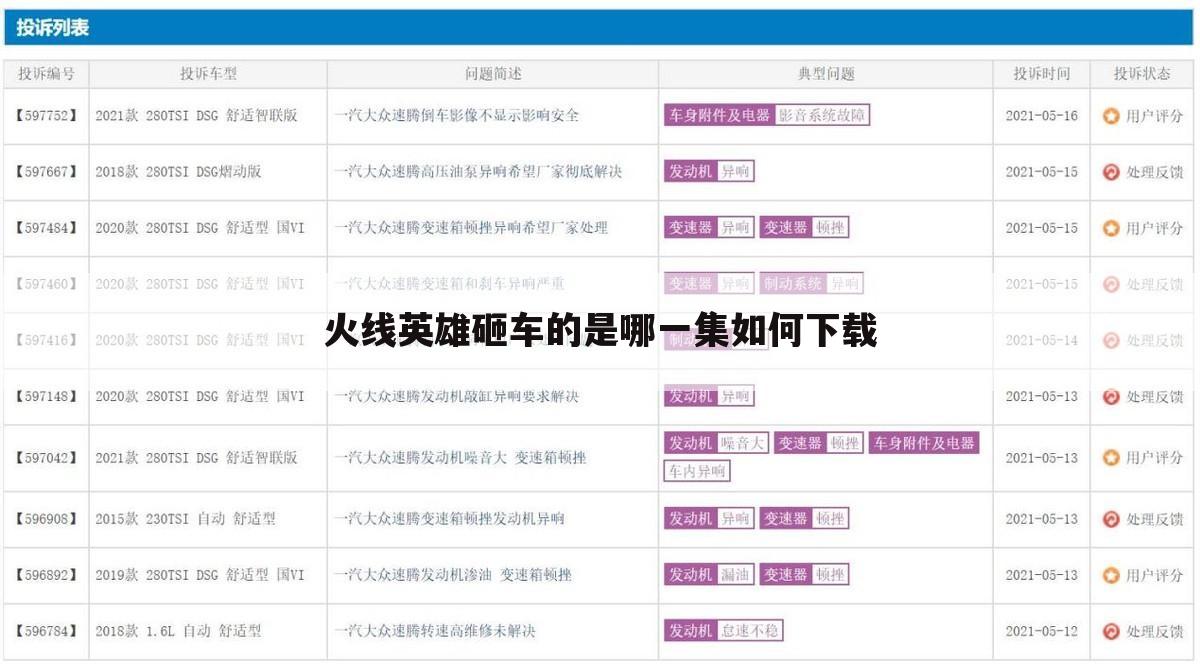Viewport: 1200px width, 664px height.
Task: Open complaint 一汽大众速腾发动机敲缸异响要求解决
Action: (457, 397)
